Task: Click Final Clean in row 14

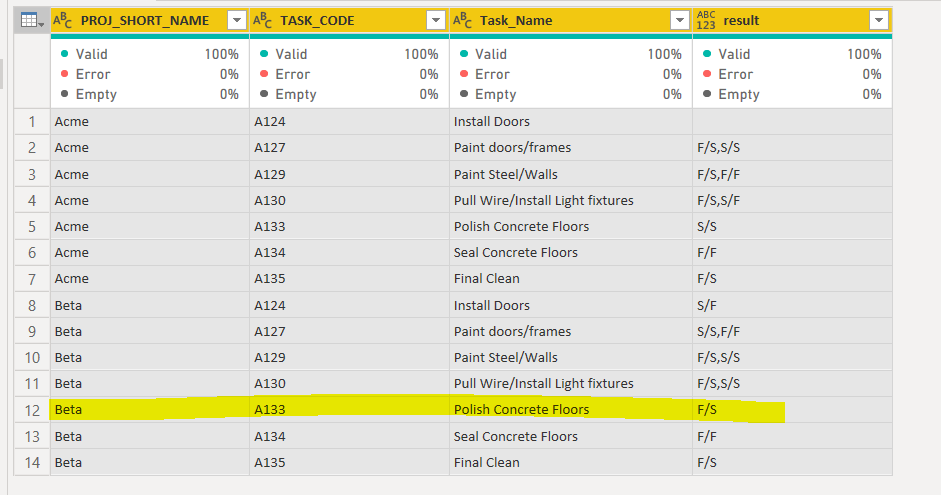Action: pos(571,463)
